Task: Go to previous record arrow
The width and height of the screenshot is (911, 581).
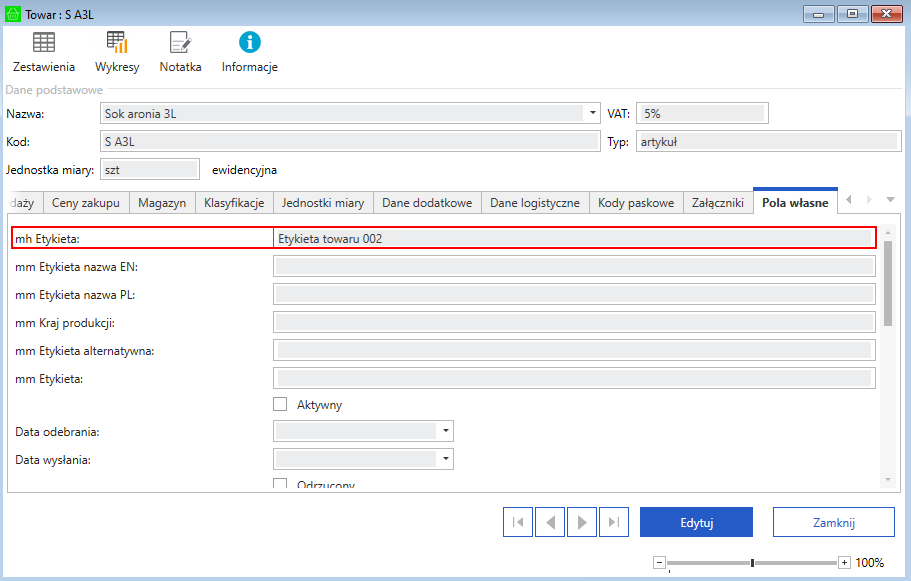Action: (x=549, y=522)
